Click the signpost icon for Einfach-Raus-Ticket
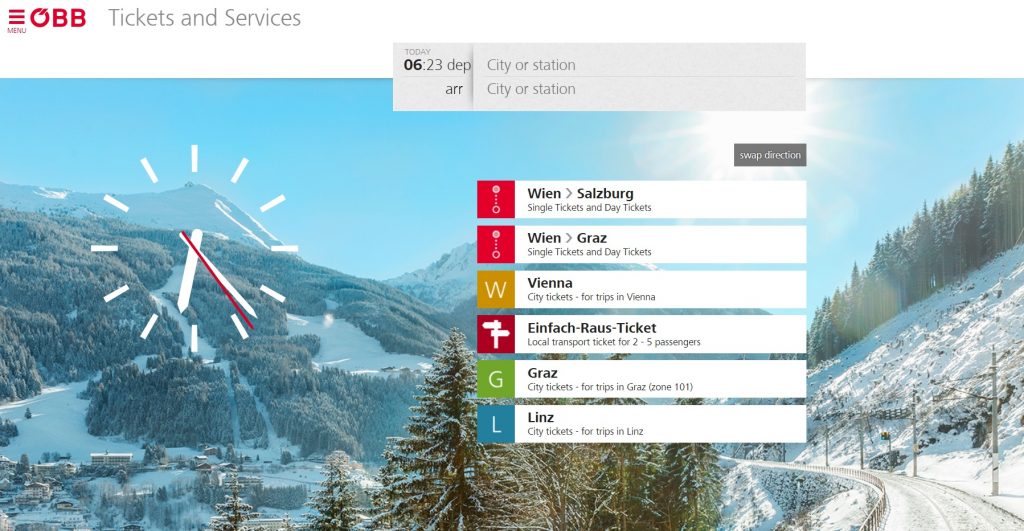 496,334
